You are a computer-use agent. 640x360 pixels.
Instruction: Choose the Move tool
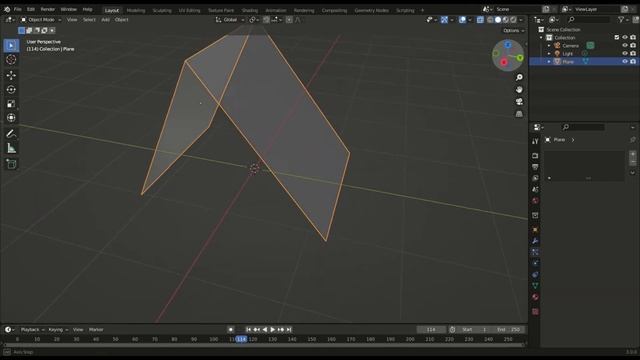(x=11, y=75)
